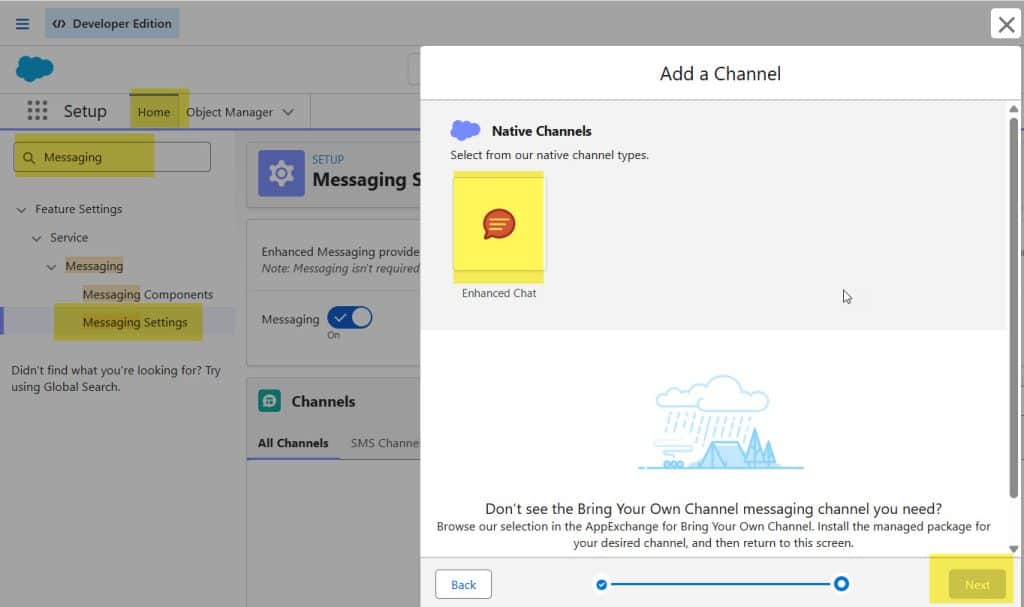1024x607 pixels.
Task: Select Feature Settings in the tree
Action: (78, 209)
